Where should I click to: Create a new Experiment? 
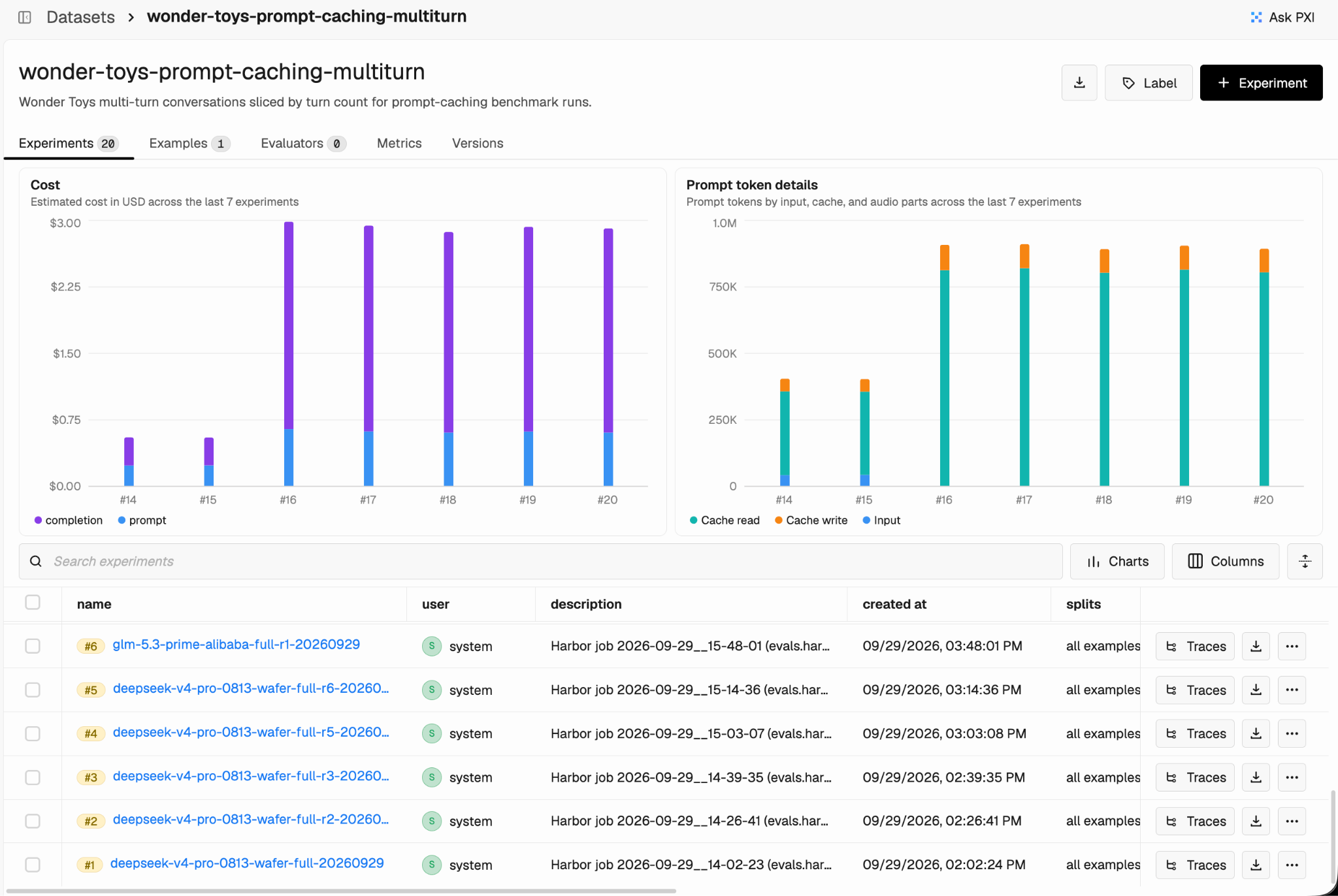pyautogui.click(x=1261, y=83)
